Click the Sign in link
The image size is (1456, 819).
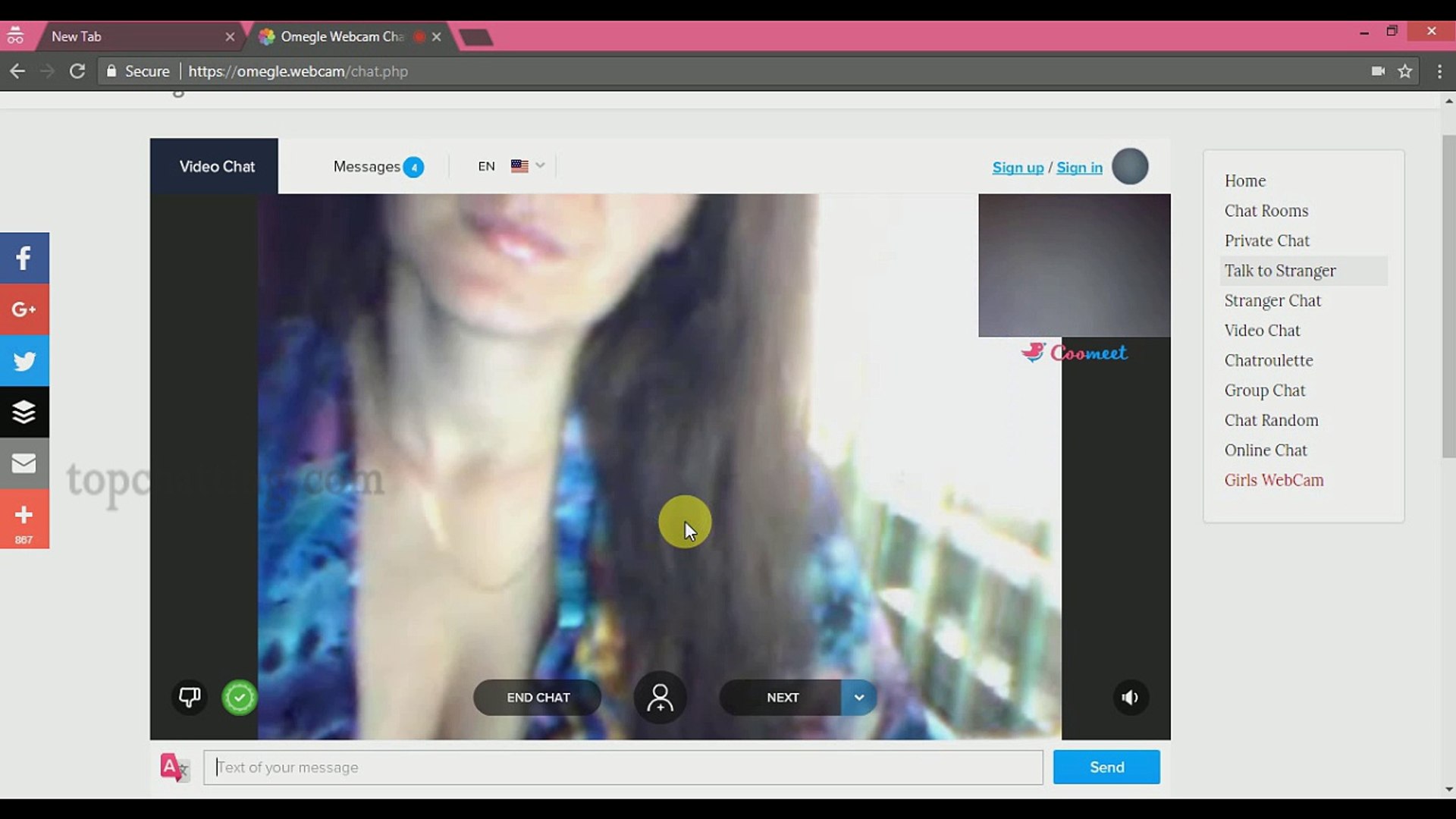[1079, 167]
